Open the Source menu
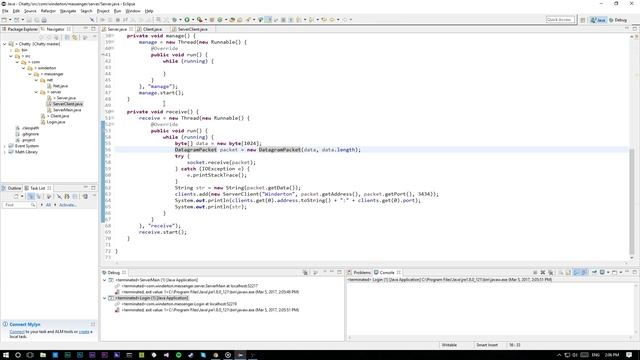Viewport: 640px width, 360px height. coord(30,11)
